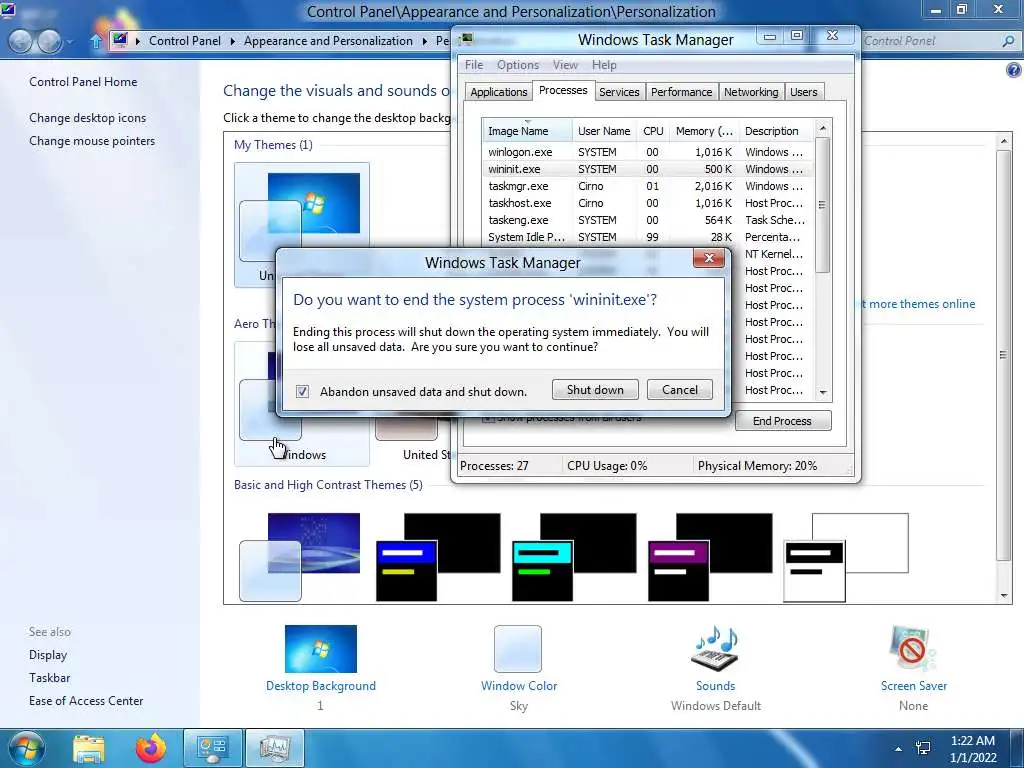Viewport: 1024px width, 768px height.
Task: Select the Windows 7 Basic theme thumbnail
Action: pos(300,557)
